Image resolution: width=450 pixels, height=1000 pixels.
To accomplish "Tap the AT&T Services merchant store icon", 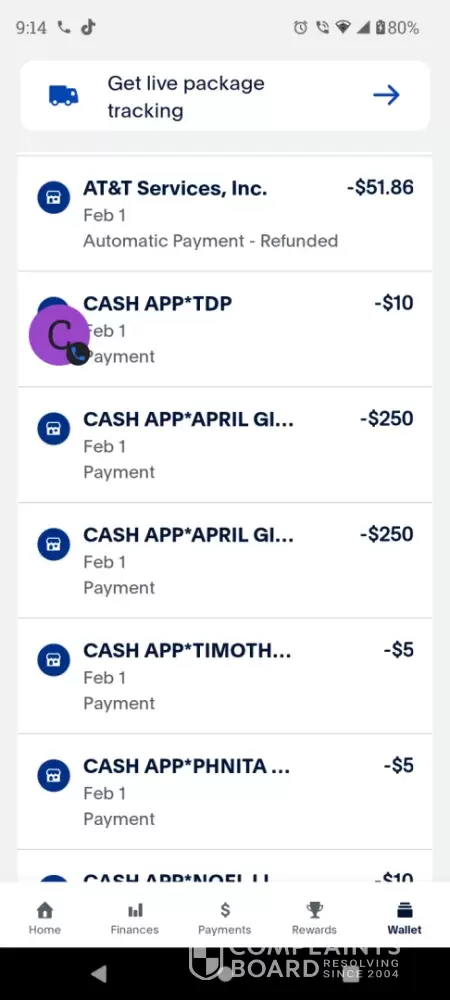I will (x=54, y=197).
